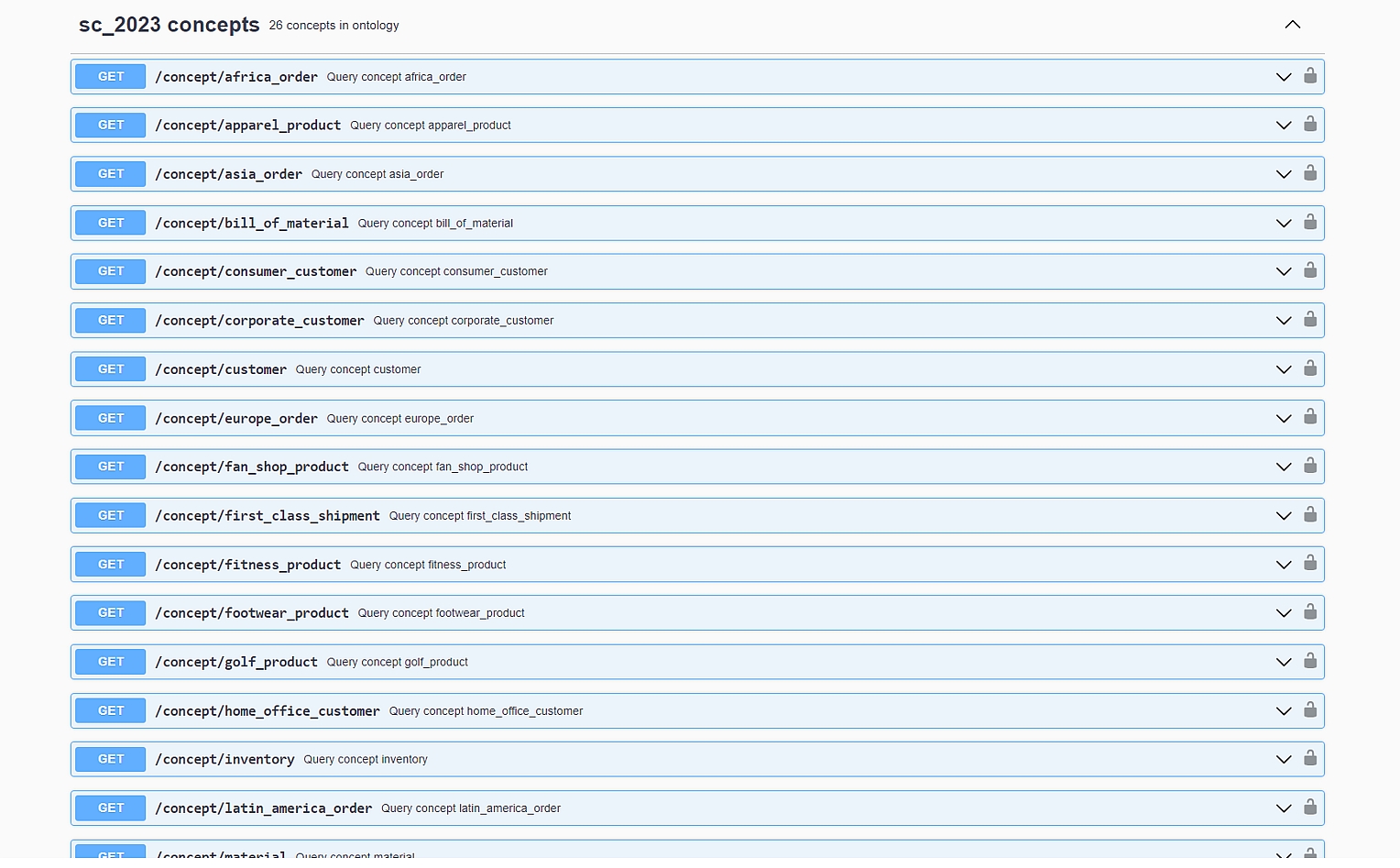The height and width of the screenshot is (868, 1400).
Task: Click the lock icon for bill_of_material endpoint
Action: pyautogui.click(x=1310, y=223)
